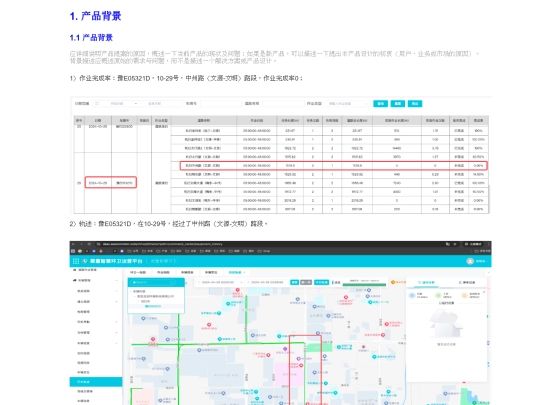Select the first tab above the map
Viewport: 540px width, 405px height.
pyautogui.click(x=138, y=272)
